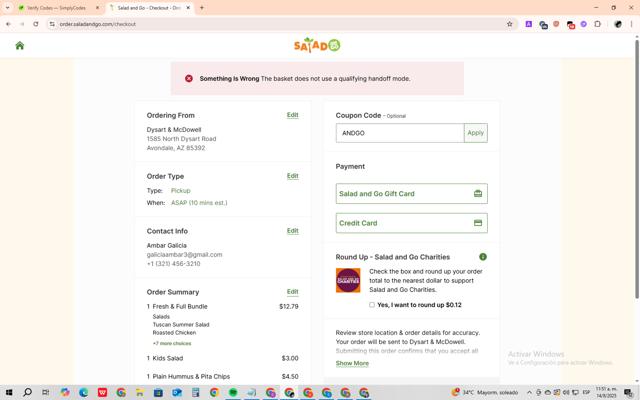Click the gift card icon in payment option

pyautogui.click(x=478, y=193)
